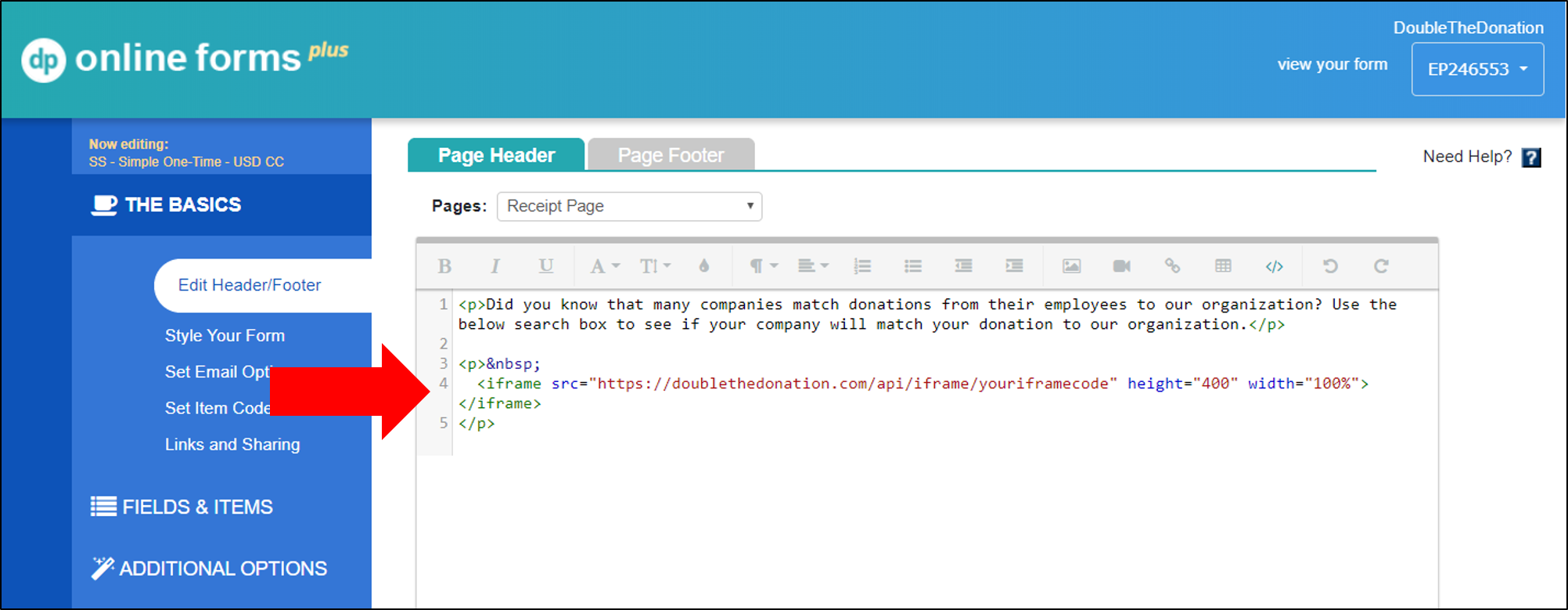This screenshot has height=610, width=1568.
Task: Open the text alignment dropdown
Action: (812, 266)
